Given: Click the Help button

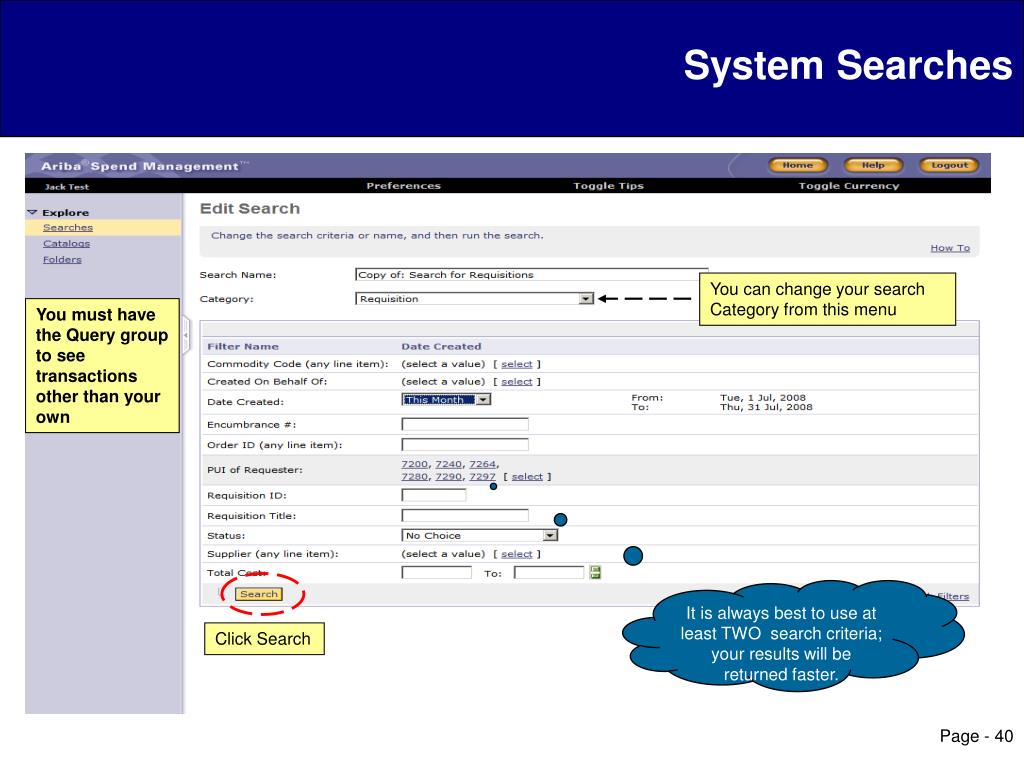Looking at the screenshot, I should [x=873, y=165].
